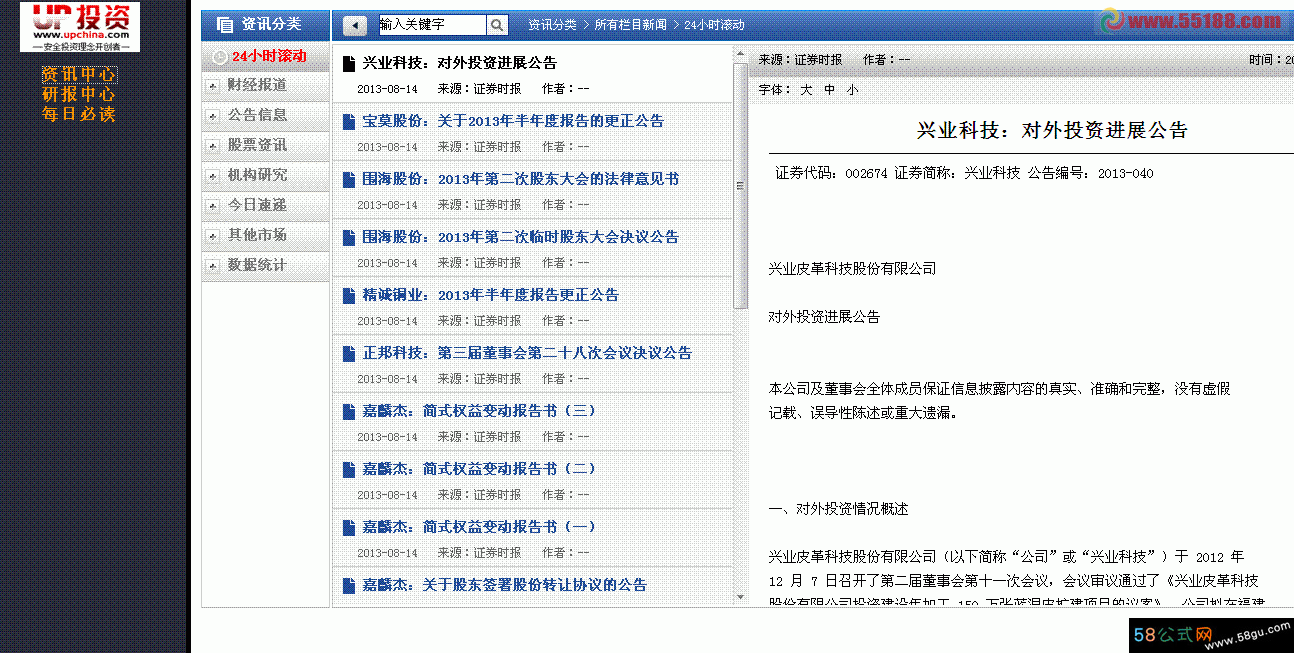Image resolution: width=1294 pixels, height=653 pixels.
Task: Click the document icon for 兴业科技 对外投资进展公告 in the news list
Action: point(349,64)
